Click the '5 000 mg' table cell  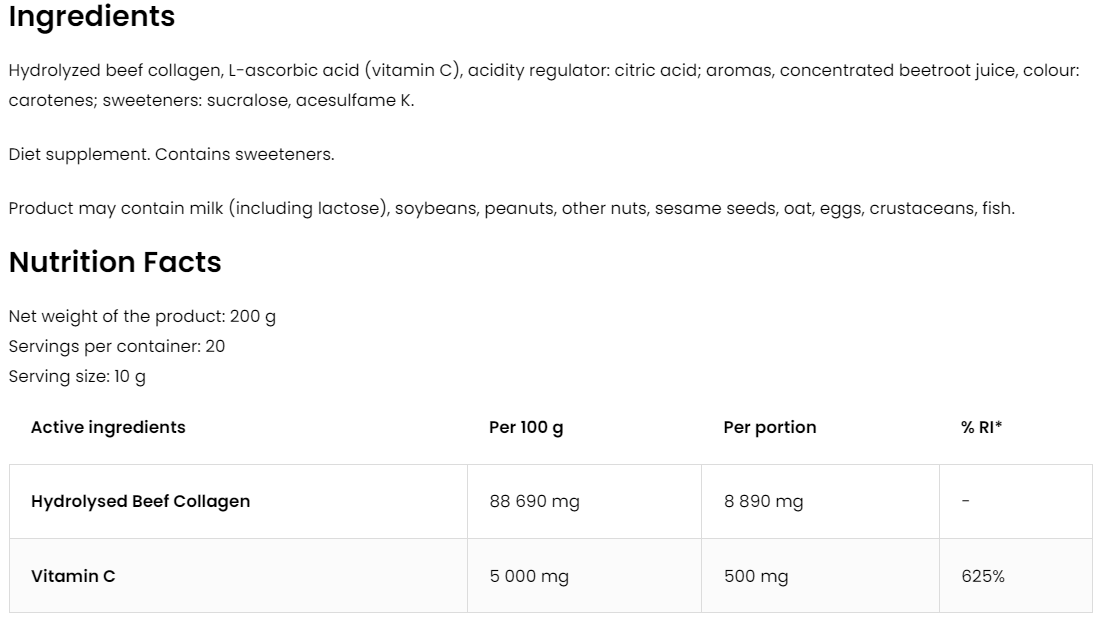point(529,576)
